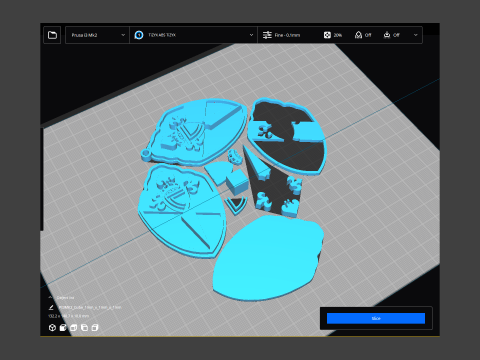
Task: Collapse the Object list chevron
Action: 50,297
